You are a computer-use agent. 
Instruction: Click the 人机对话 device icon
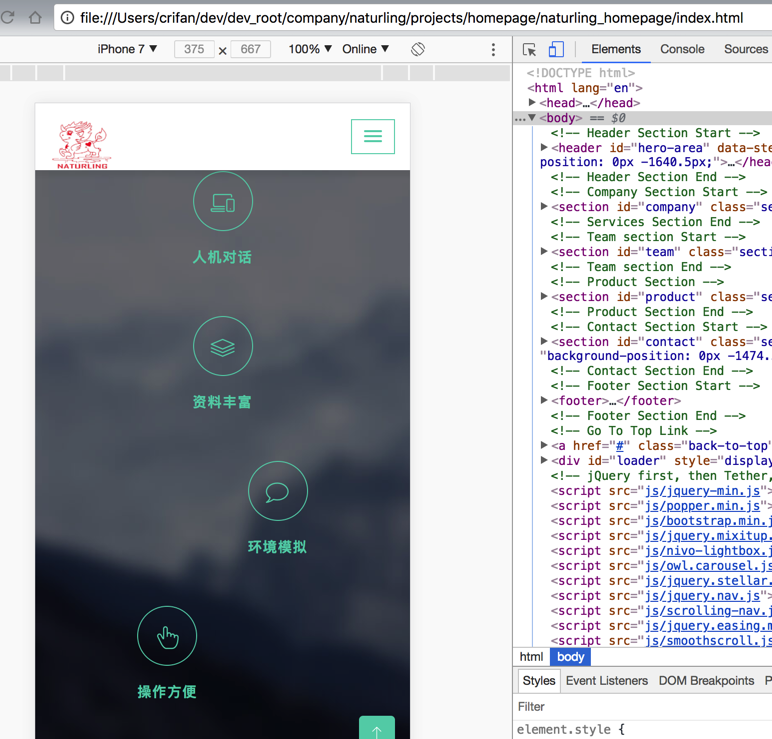coord(223,201)
